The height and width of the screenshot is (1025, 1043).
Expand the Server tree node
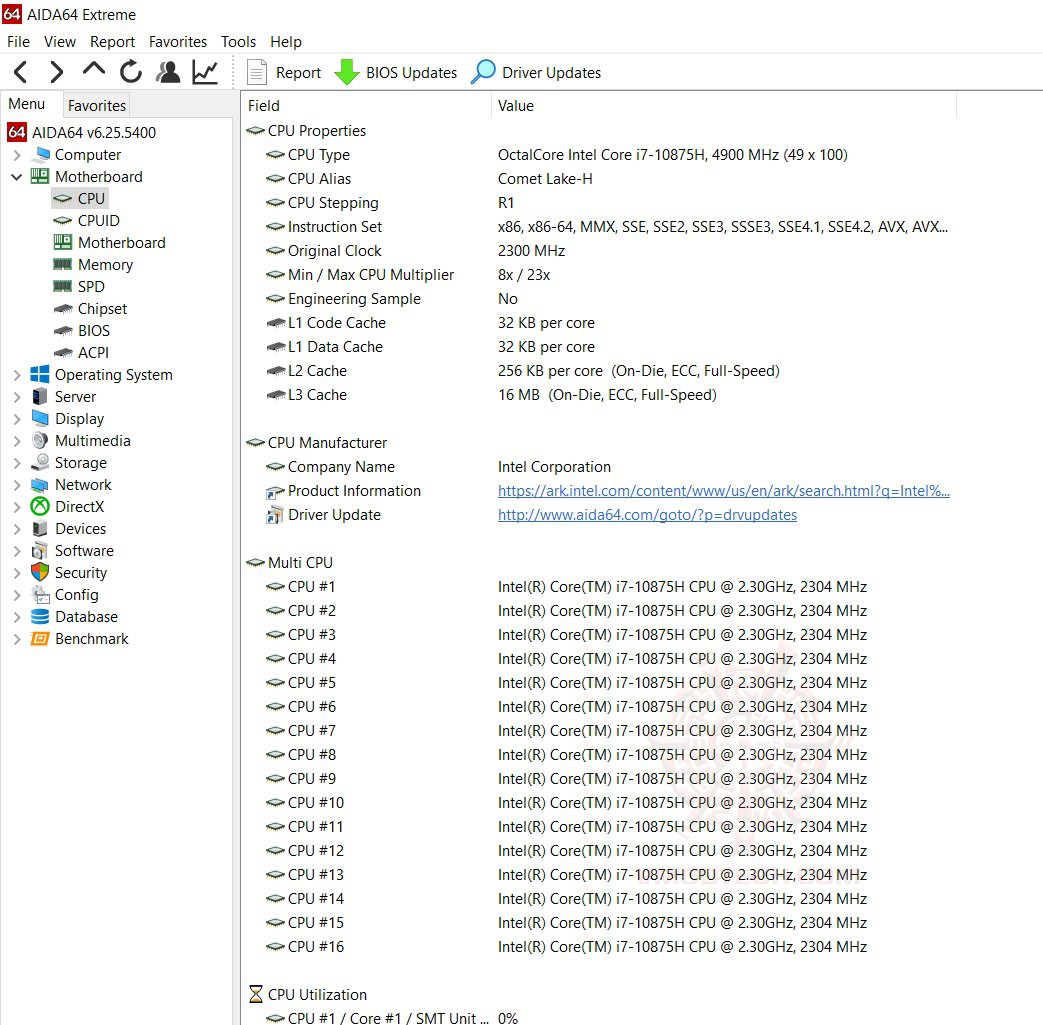pos(17,397)
